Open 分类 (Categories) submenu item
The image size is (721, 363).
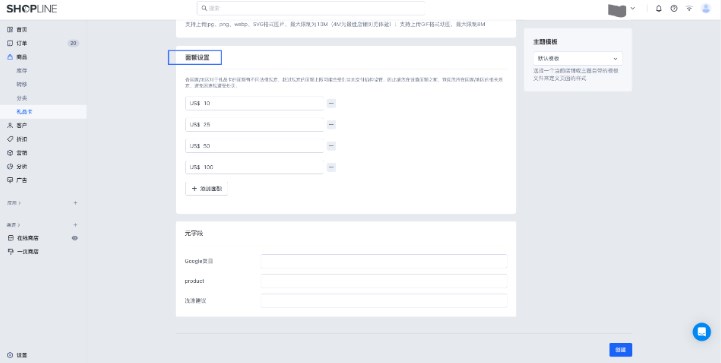click(22, 98)
